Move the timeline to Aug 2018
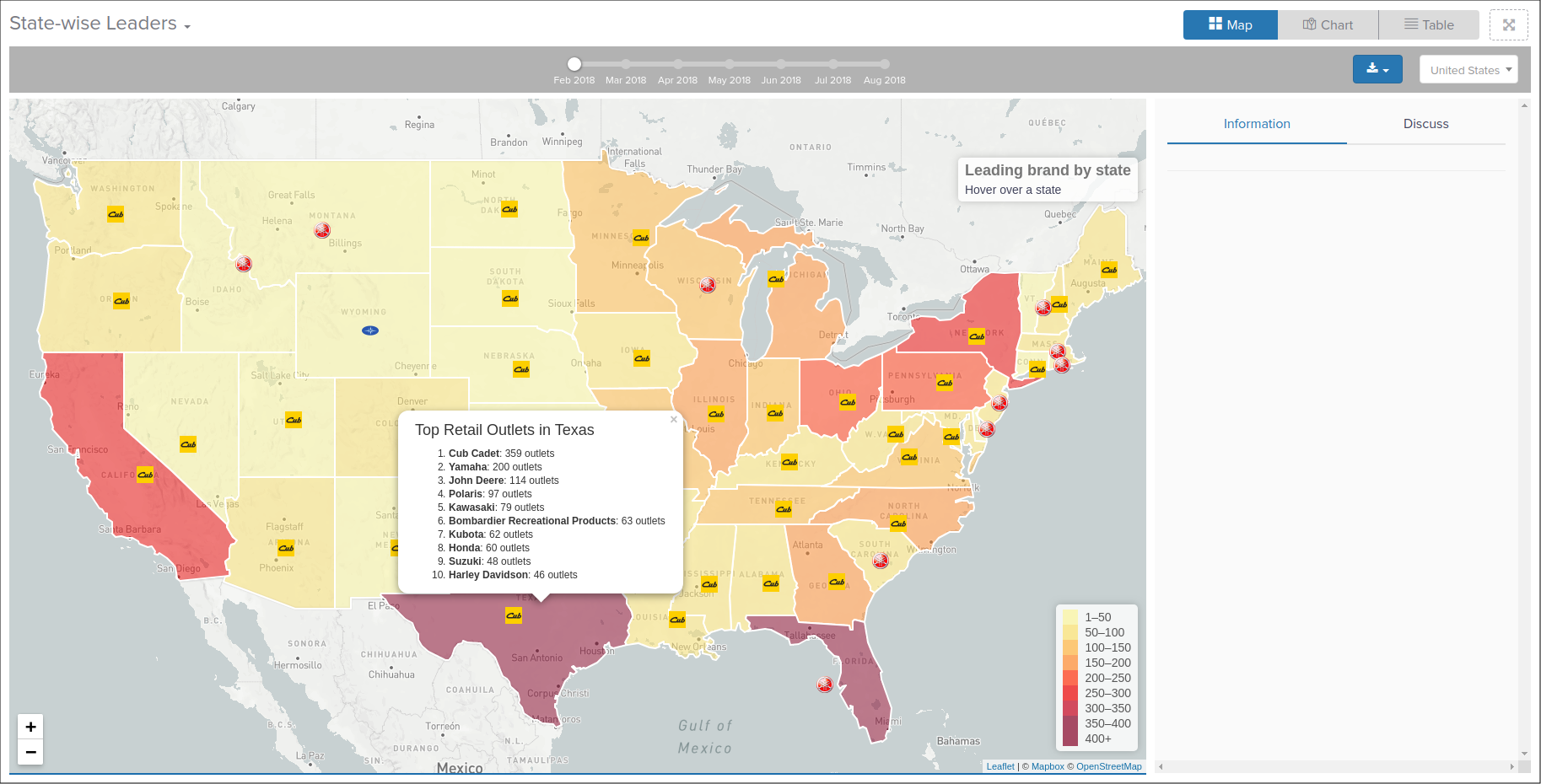Image resolution: width=1541 pixels, height=784 pixels. click(x=885, y=64)
